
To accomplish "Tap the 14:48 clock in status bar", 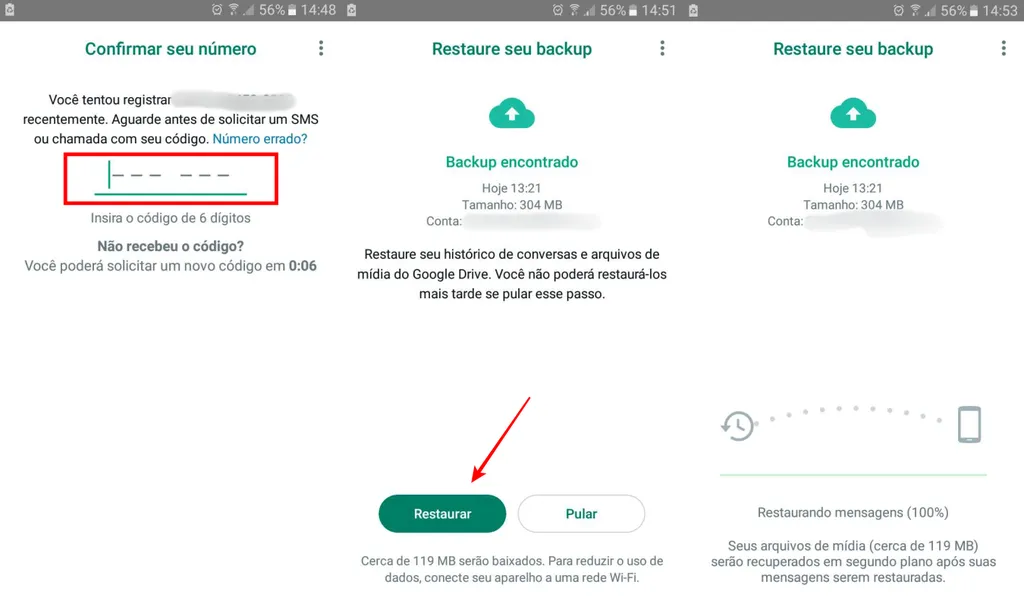I will tap(319, 10).
